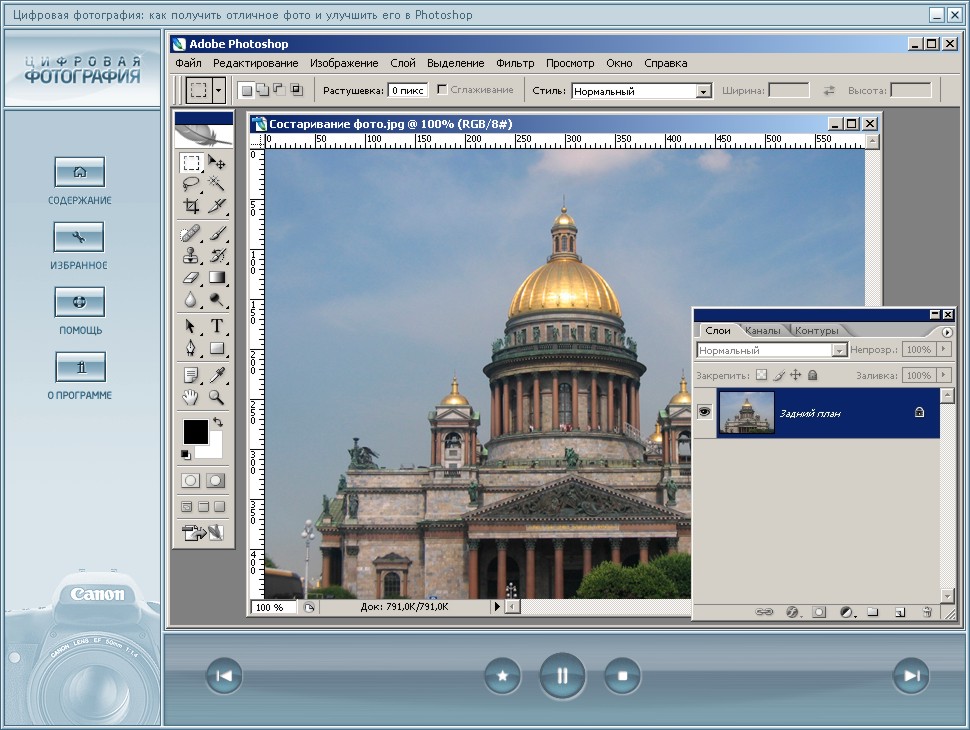Select the Clone Stamp tool

click(191, 255)
